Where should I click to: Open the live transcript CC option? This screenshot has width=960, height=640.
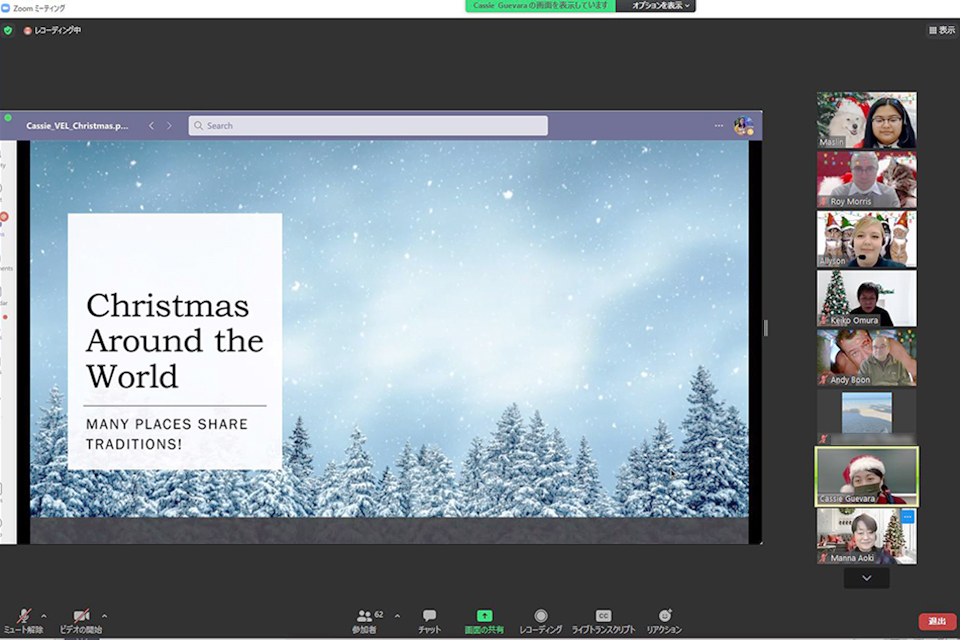pyautogui.click(x=603, y=620)
